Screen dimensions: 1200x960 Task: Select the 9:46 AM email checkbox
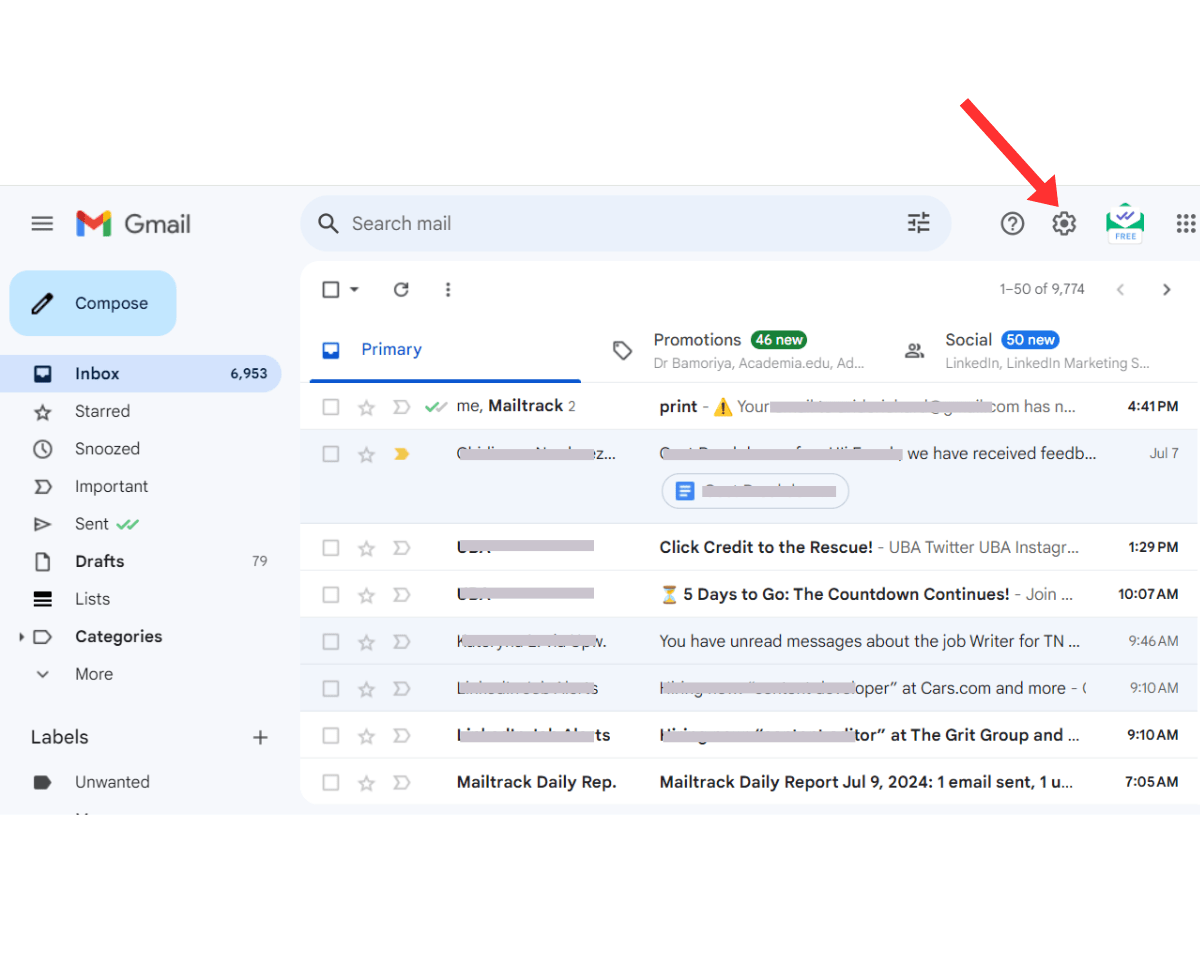pyautogui.click(x=331, y=642)
